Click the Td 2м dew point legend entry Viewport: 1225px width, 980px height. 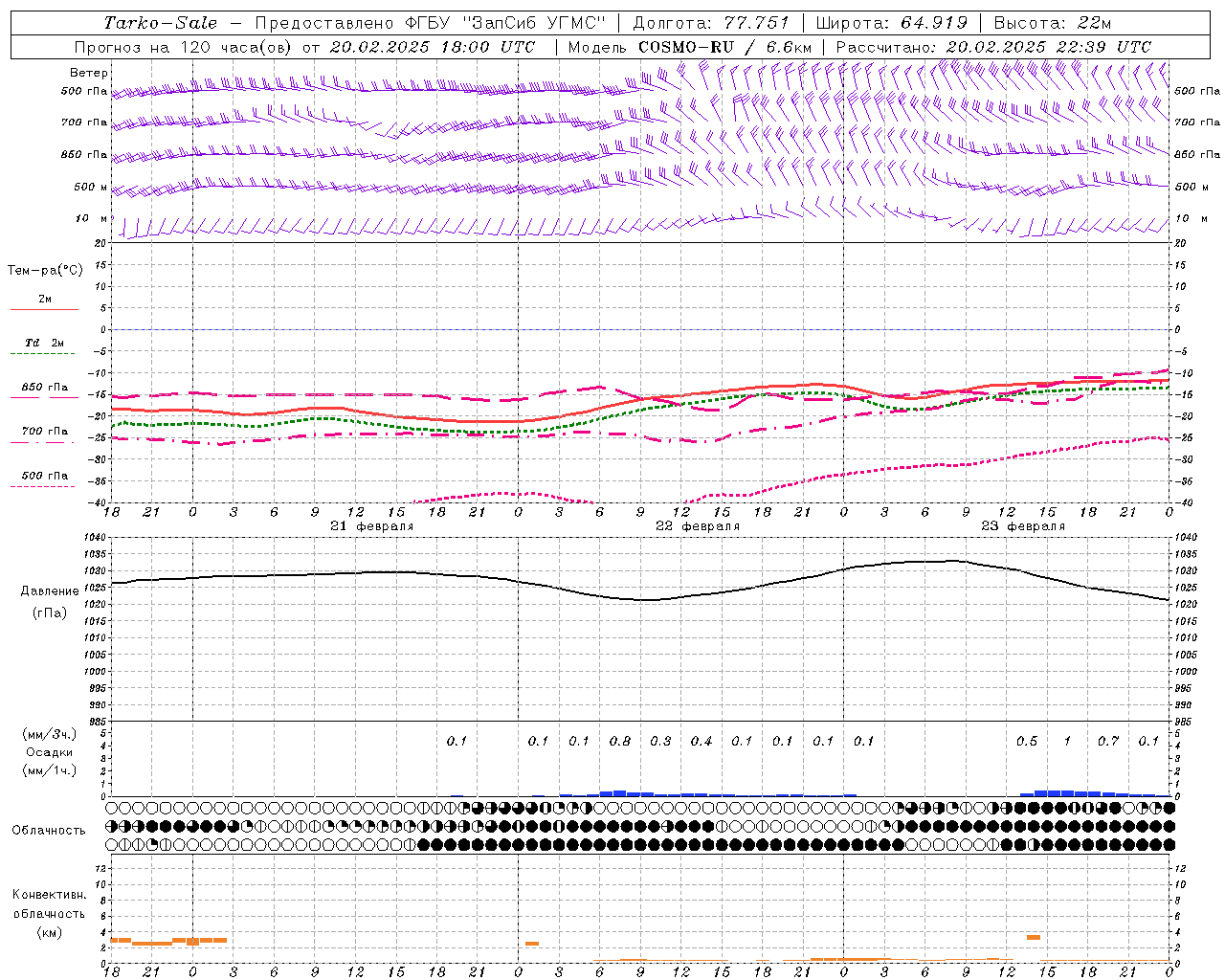click(45, 343)
